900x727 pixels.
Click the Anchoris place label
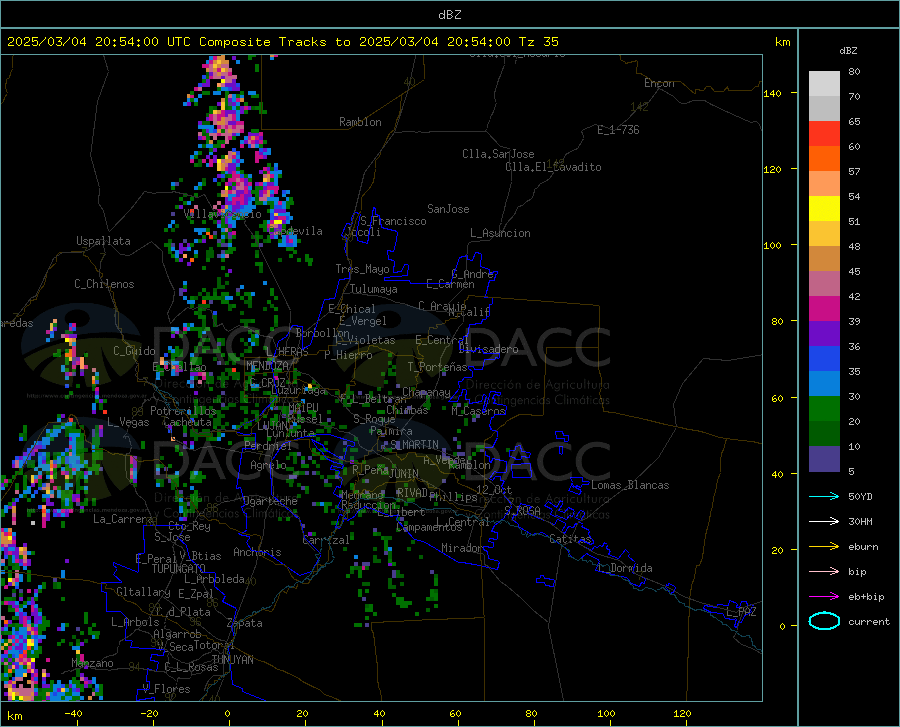(257, 552)
